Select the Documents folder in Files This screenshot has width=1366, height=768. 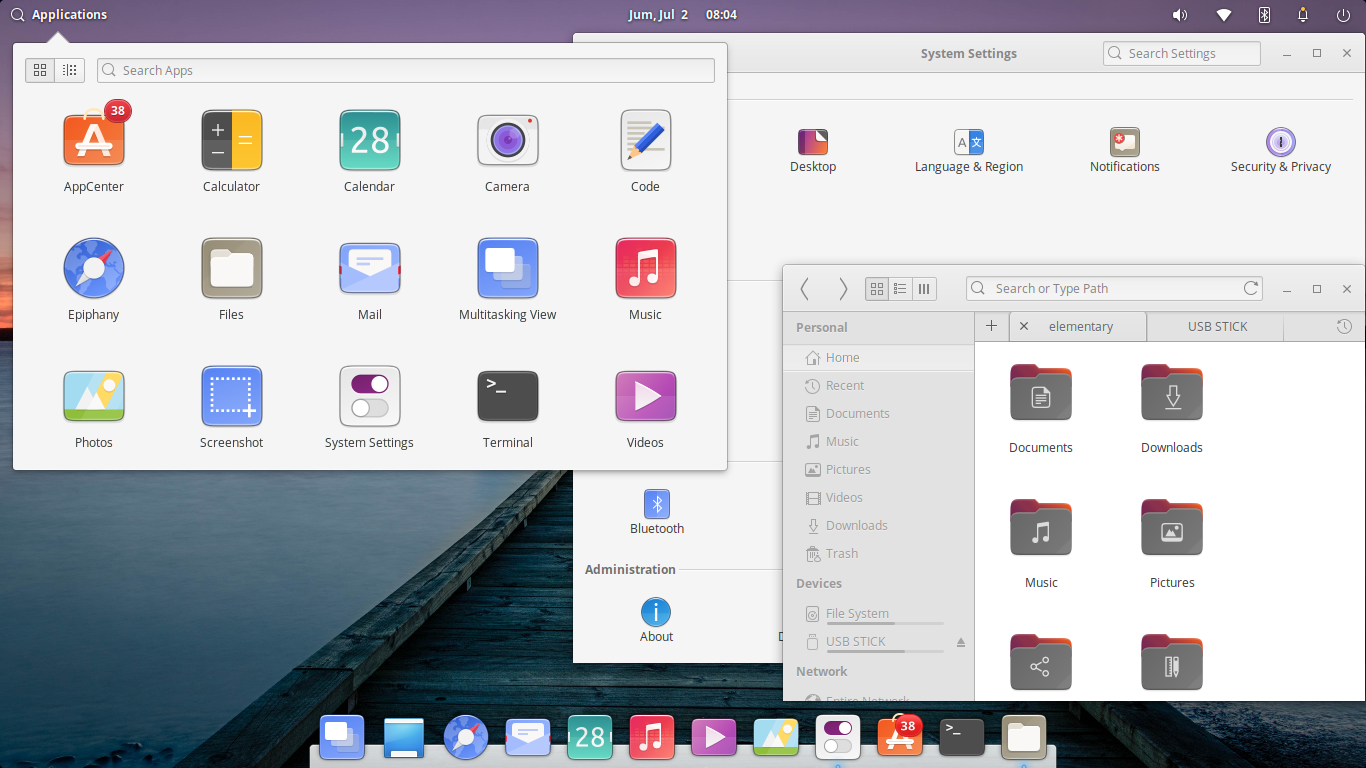[x=1041, y=410]
